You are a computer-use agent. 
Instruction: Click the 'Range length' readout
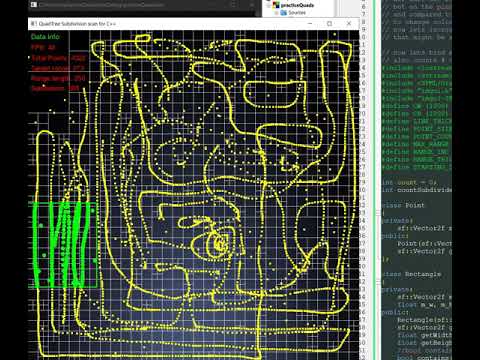(58, 78)
